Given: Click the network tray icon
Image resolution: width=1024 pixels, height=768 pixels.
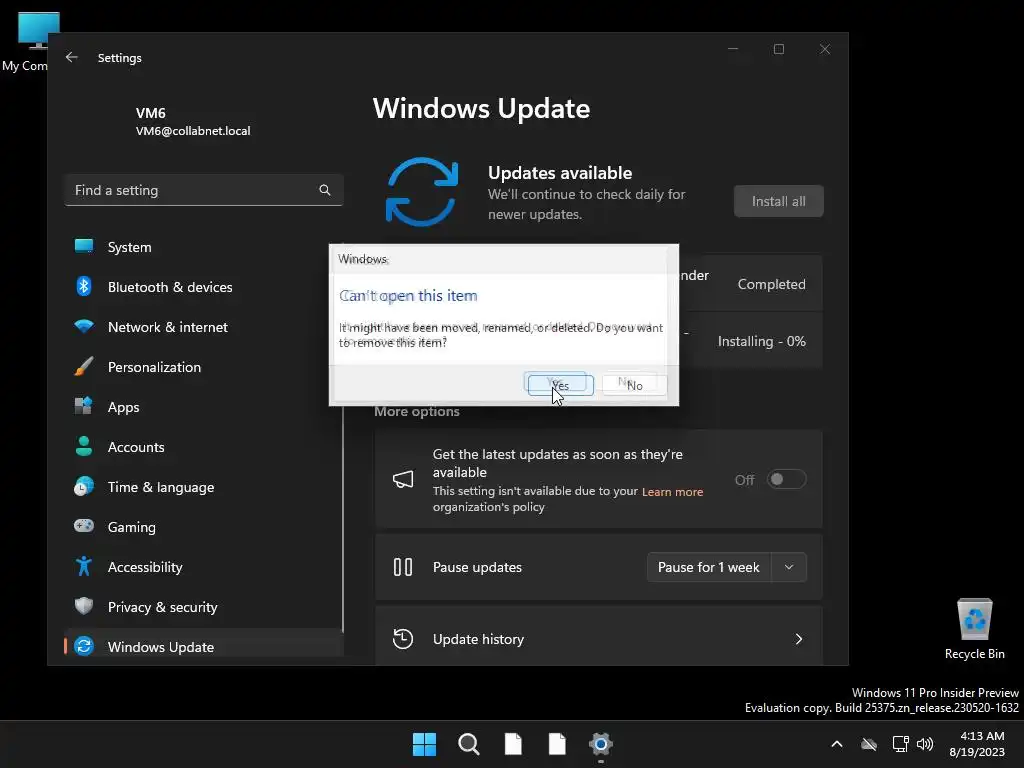Looking at the screenshot, I should (901, 744).
